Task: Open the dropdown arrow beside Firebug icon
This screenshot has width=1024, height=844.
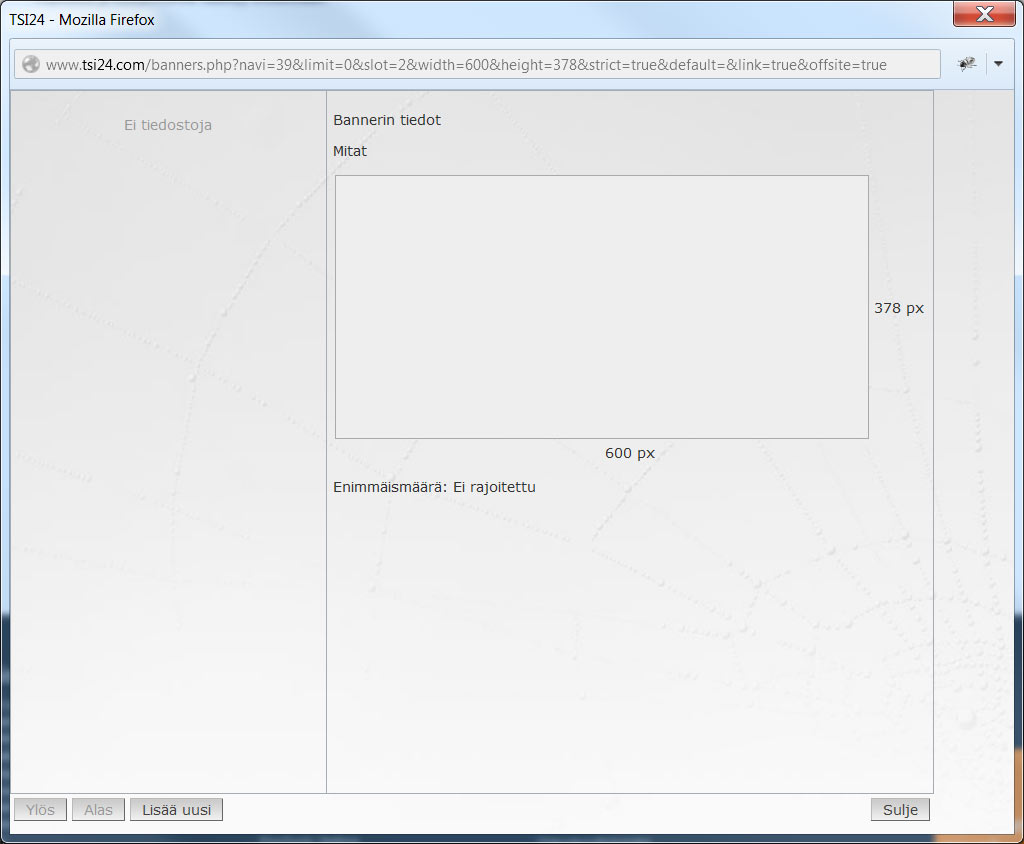Action: pyautogui.click(x=997, y=64)
